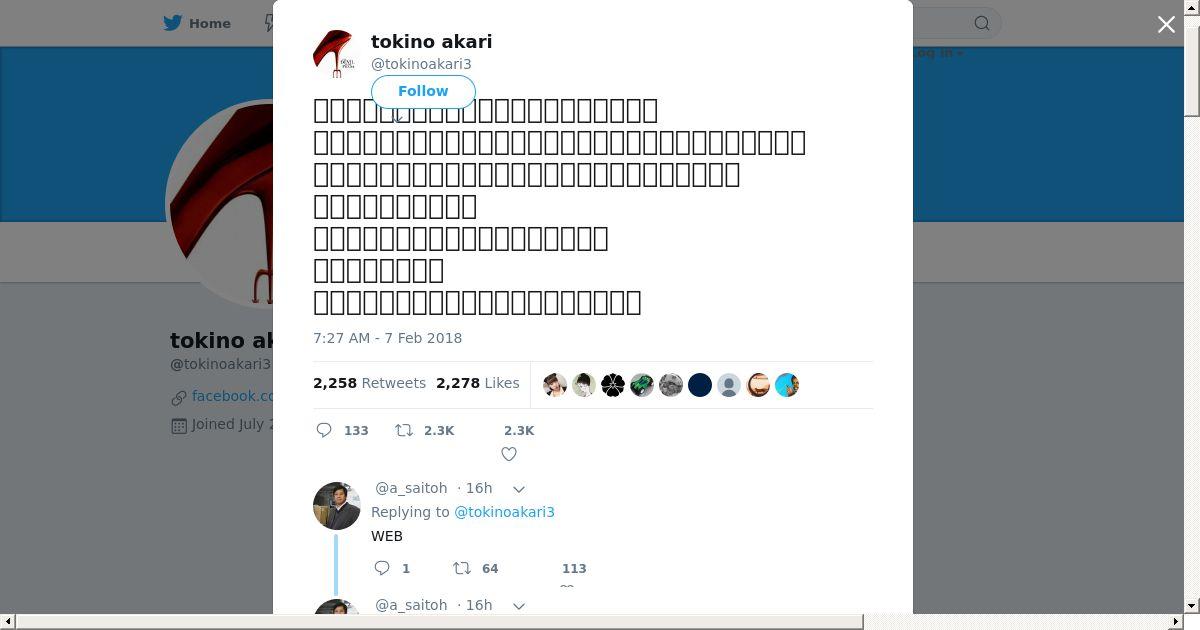
Task: Expand the chevron menu below Follow button
Action: [x=397, y=117]
